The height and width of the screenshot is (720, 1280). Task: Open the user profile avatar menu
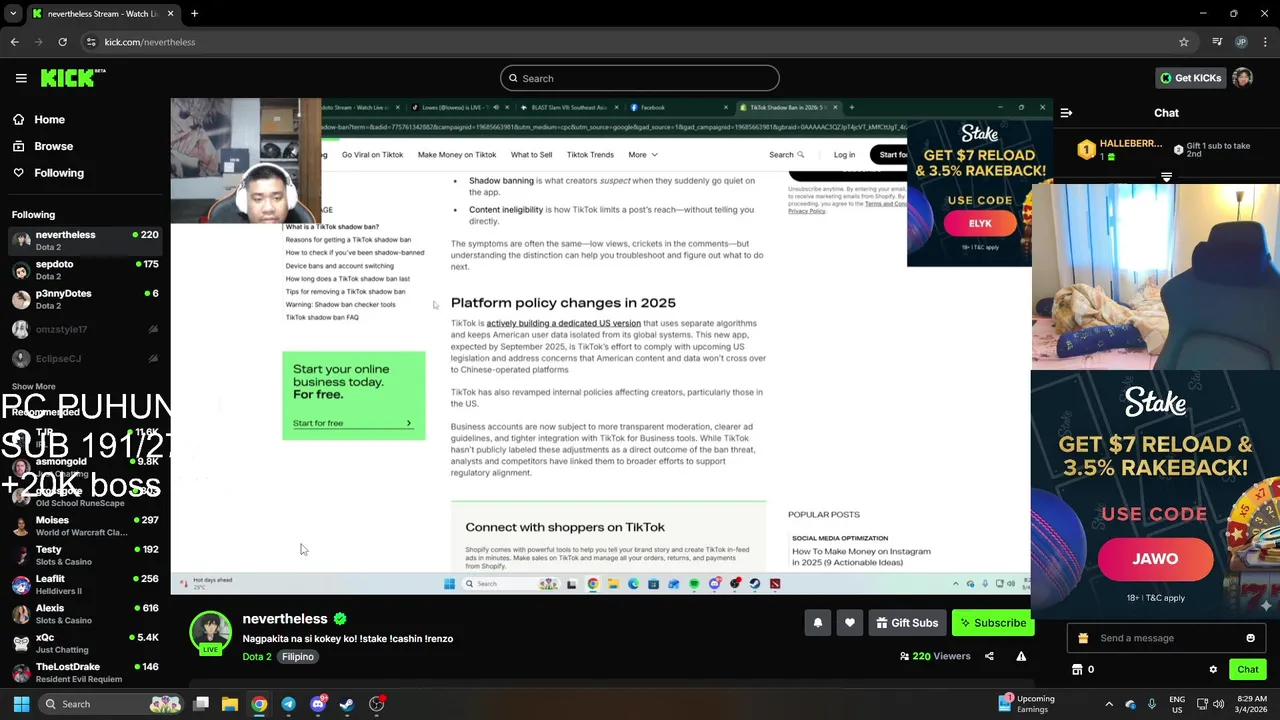point(1242,78)
